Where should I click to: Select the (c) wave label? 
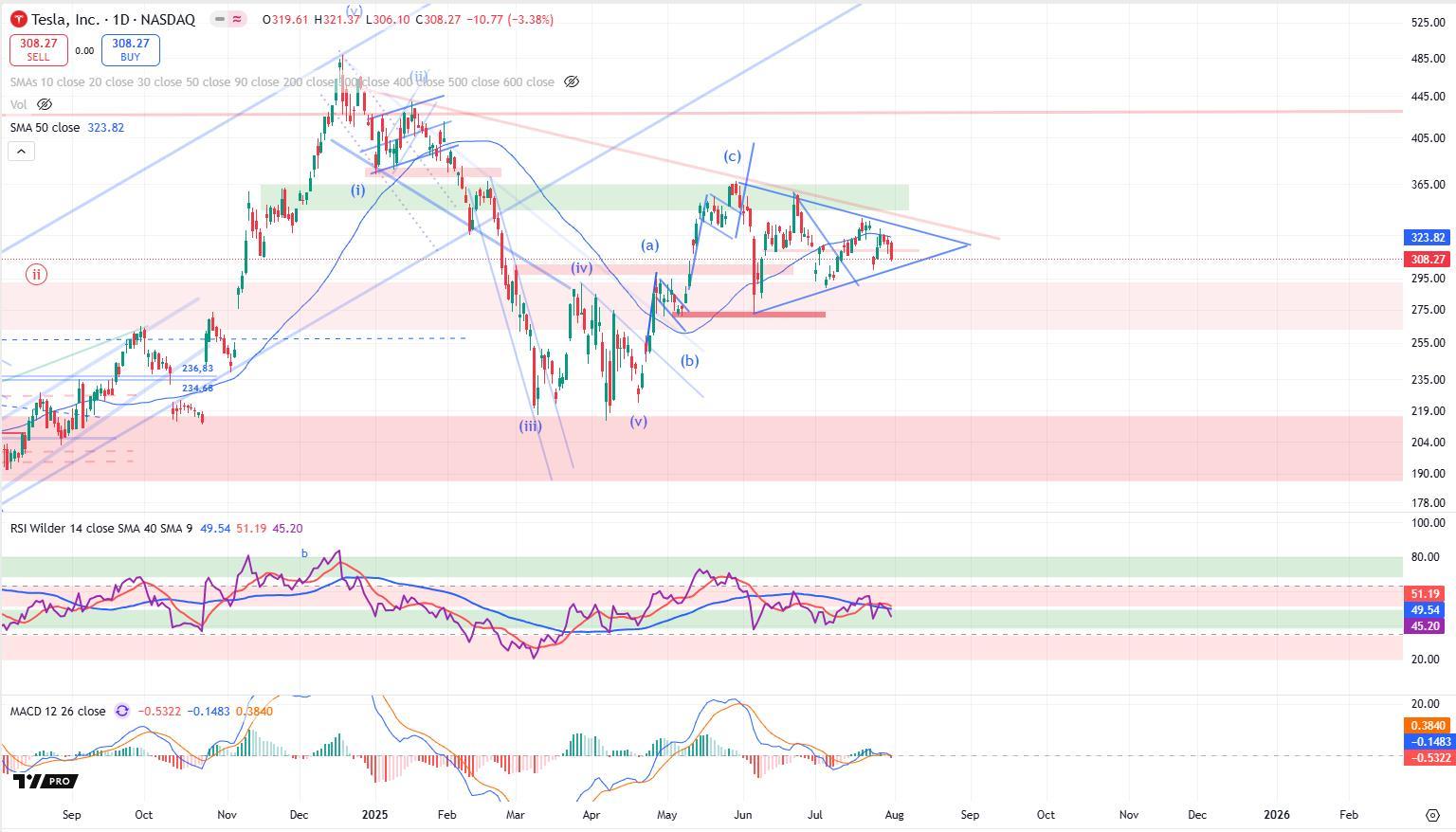732,156
